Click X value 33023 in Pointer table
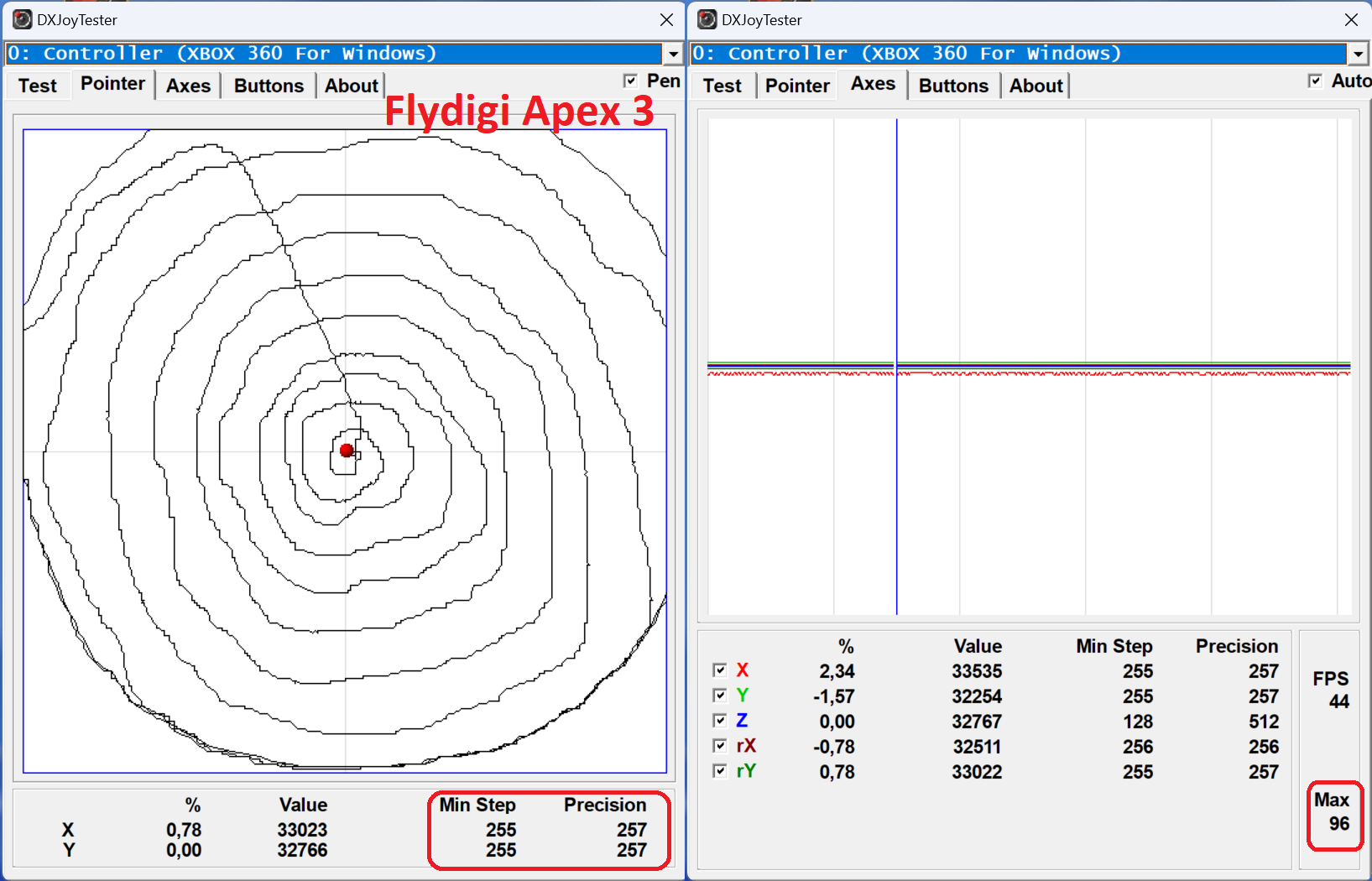1372x881 pixels. tap(302, 830)
